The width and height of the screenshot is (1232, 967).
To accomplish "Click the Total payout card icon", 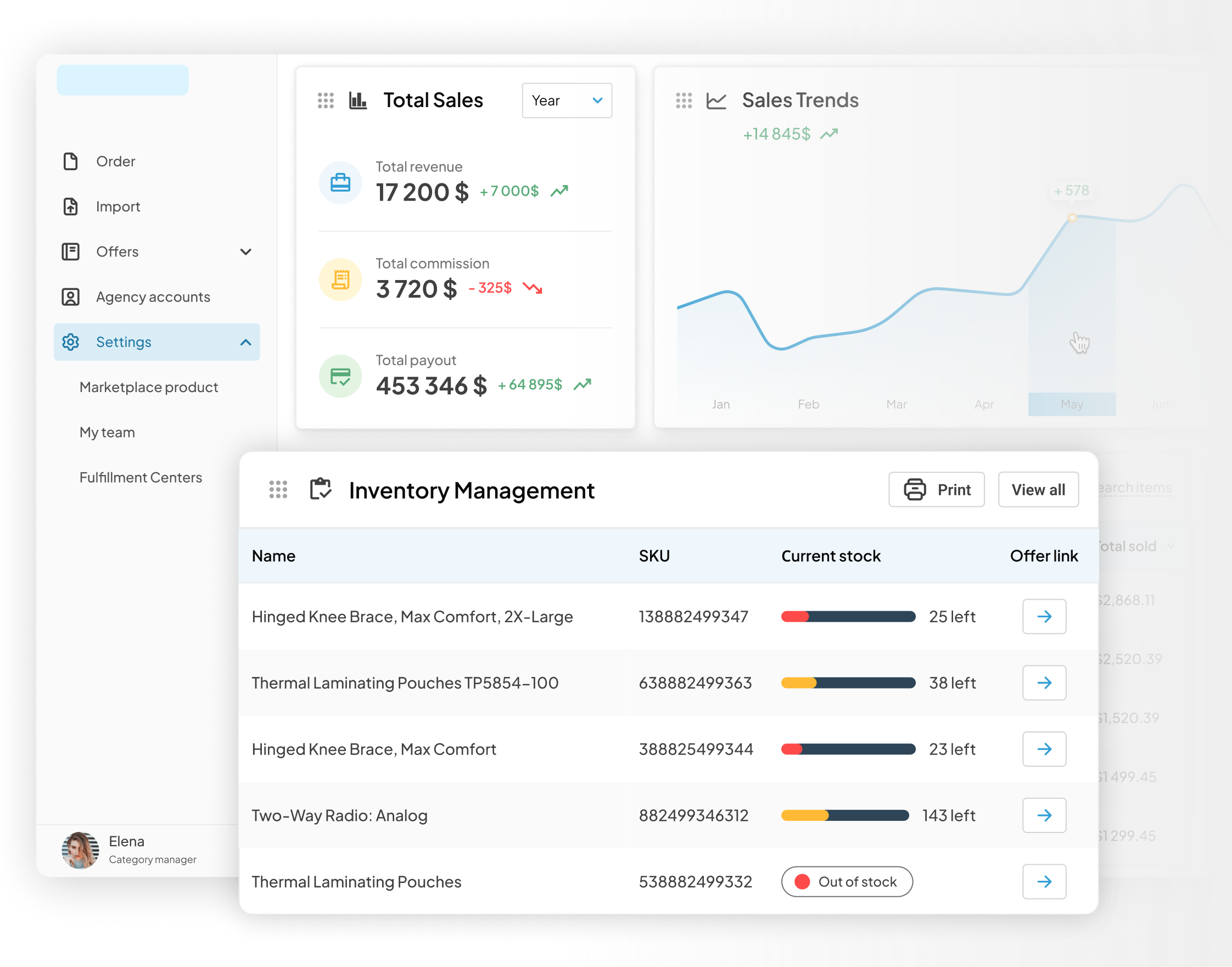I will 340,377.
